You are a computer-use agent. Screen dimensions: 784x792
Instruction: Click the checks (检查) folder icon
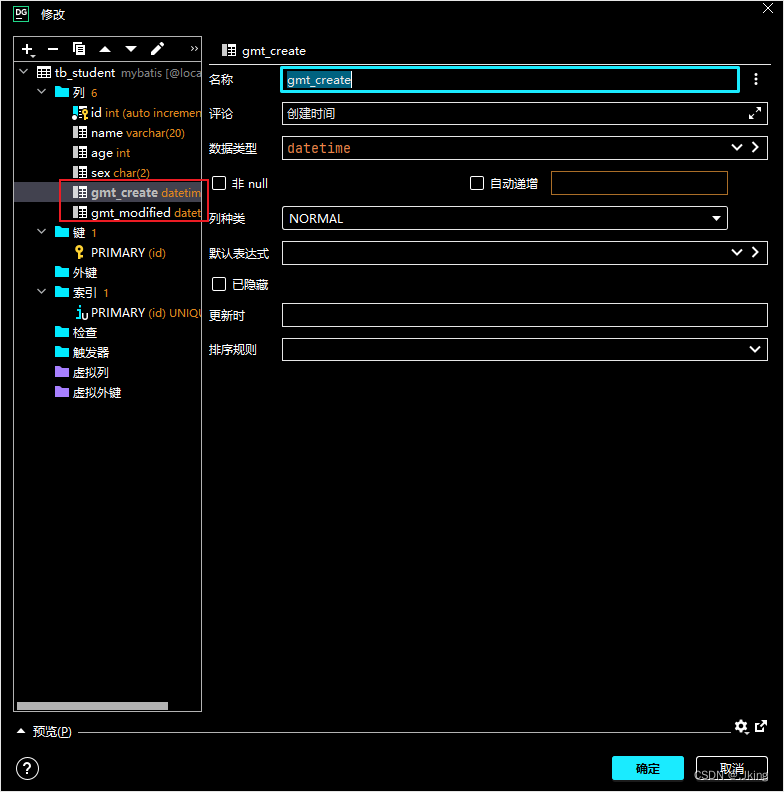coord(62,332)
